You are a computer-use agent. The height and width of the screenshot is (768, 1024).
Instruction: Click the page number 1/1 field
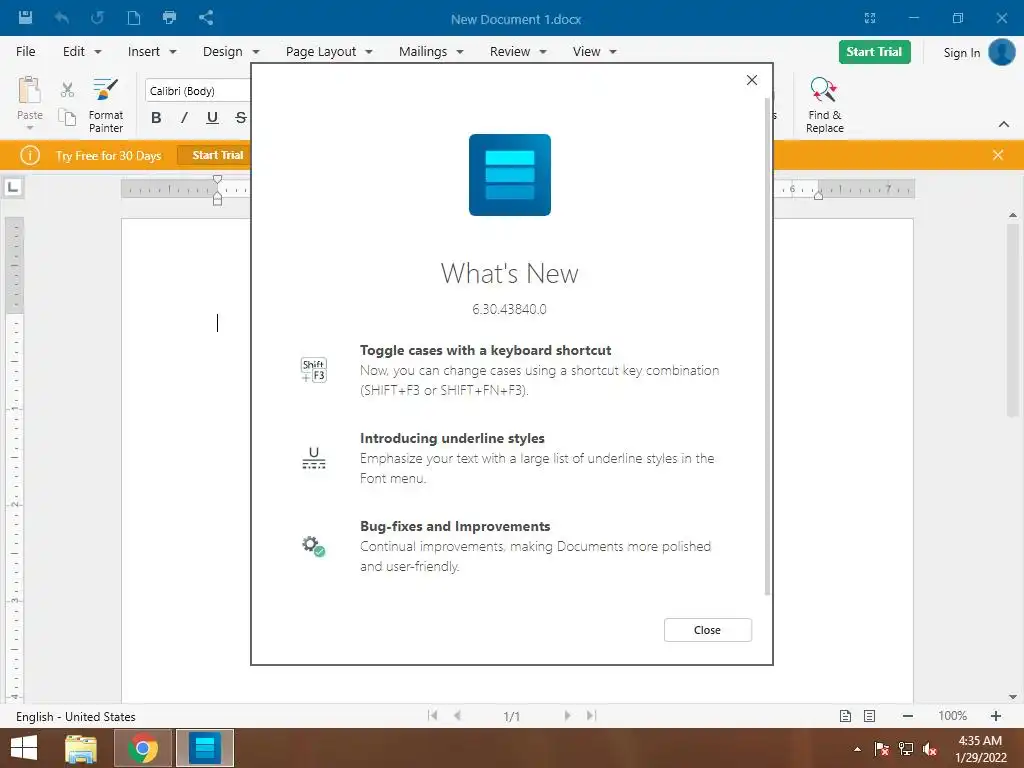coord(511,716)
